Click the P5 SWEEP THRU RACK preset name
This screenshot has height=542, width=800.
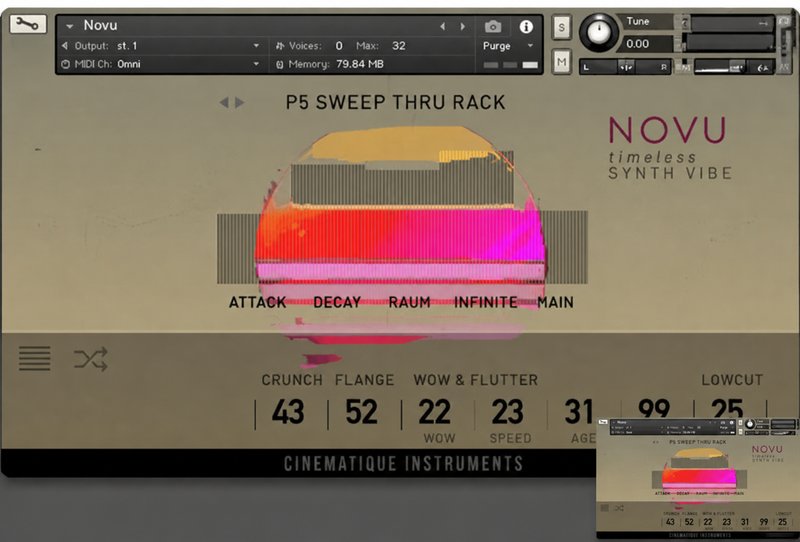click(x=395, y=103)
